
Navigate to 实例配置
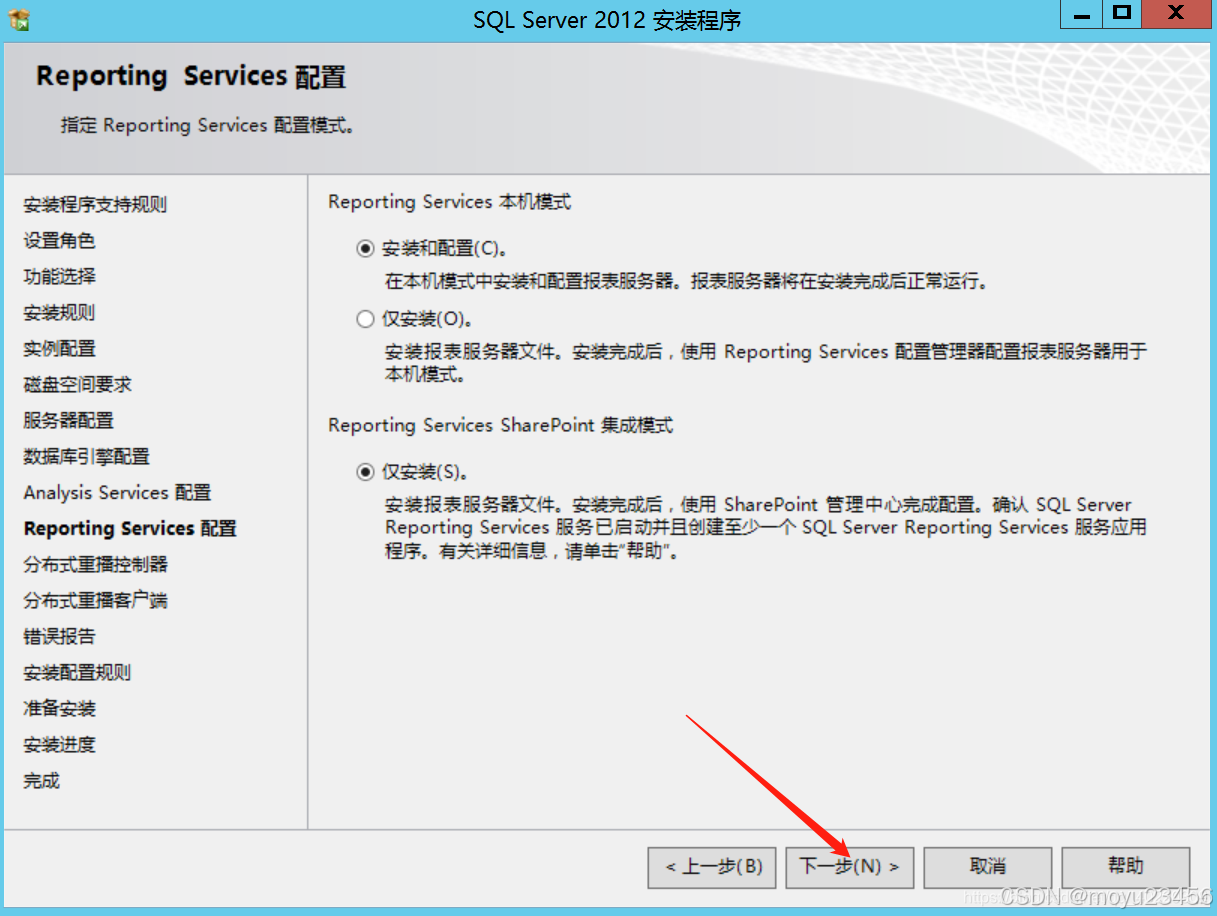pos(58,348)
